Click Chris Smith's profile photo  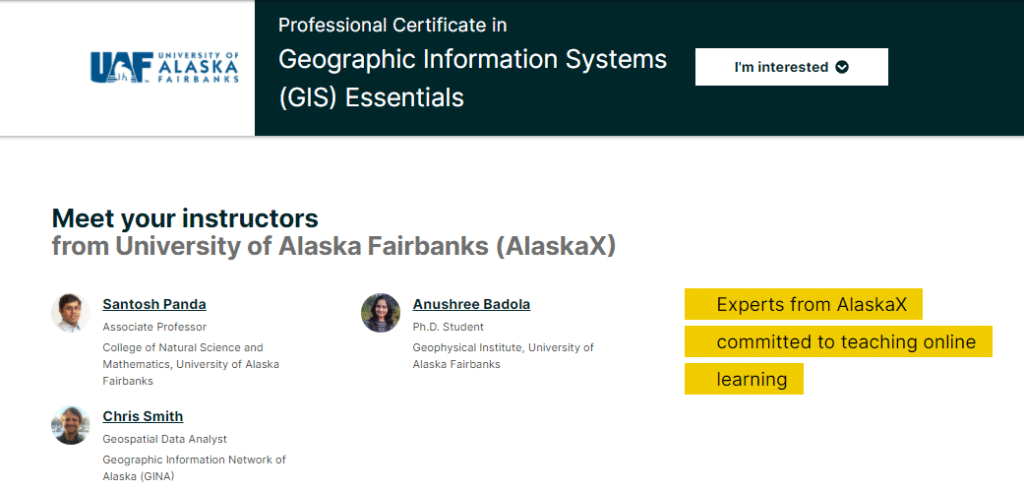(71, 425)
